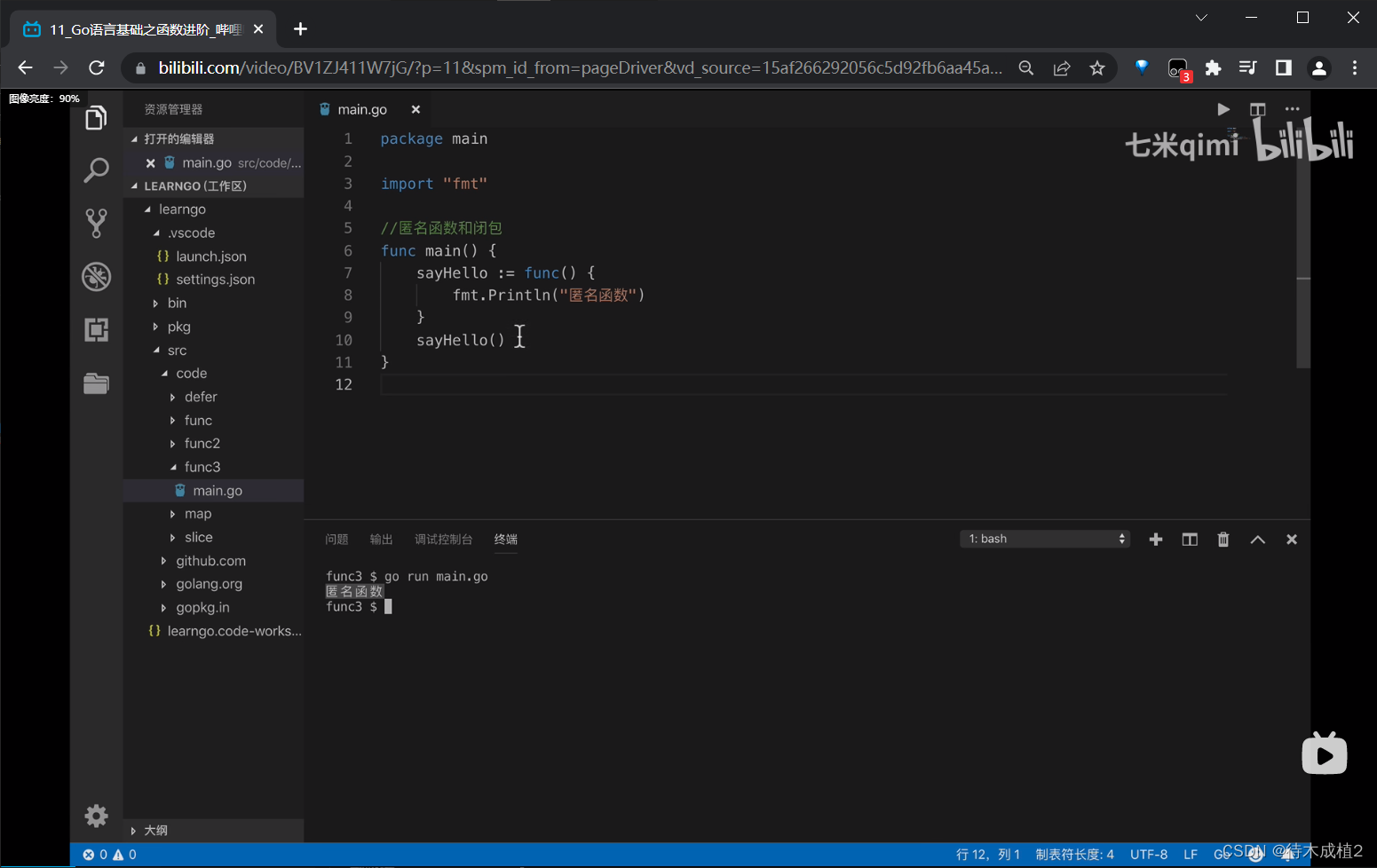Open the Manage gear at activity bar bottom
The width and height of the screenshot is (1377, 868).
click(x=96, y=816)
